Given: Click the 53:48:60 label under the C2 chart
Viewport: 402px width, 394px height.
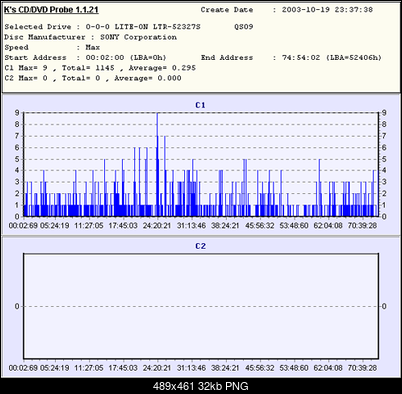Looking at the screenshot, I should point(294,368).
